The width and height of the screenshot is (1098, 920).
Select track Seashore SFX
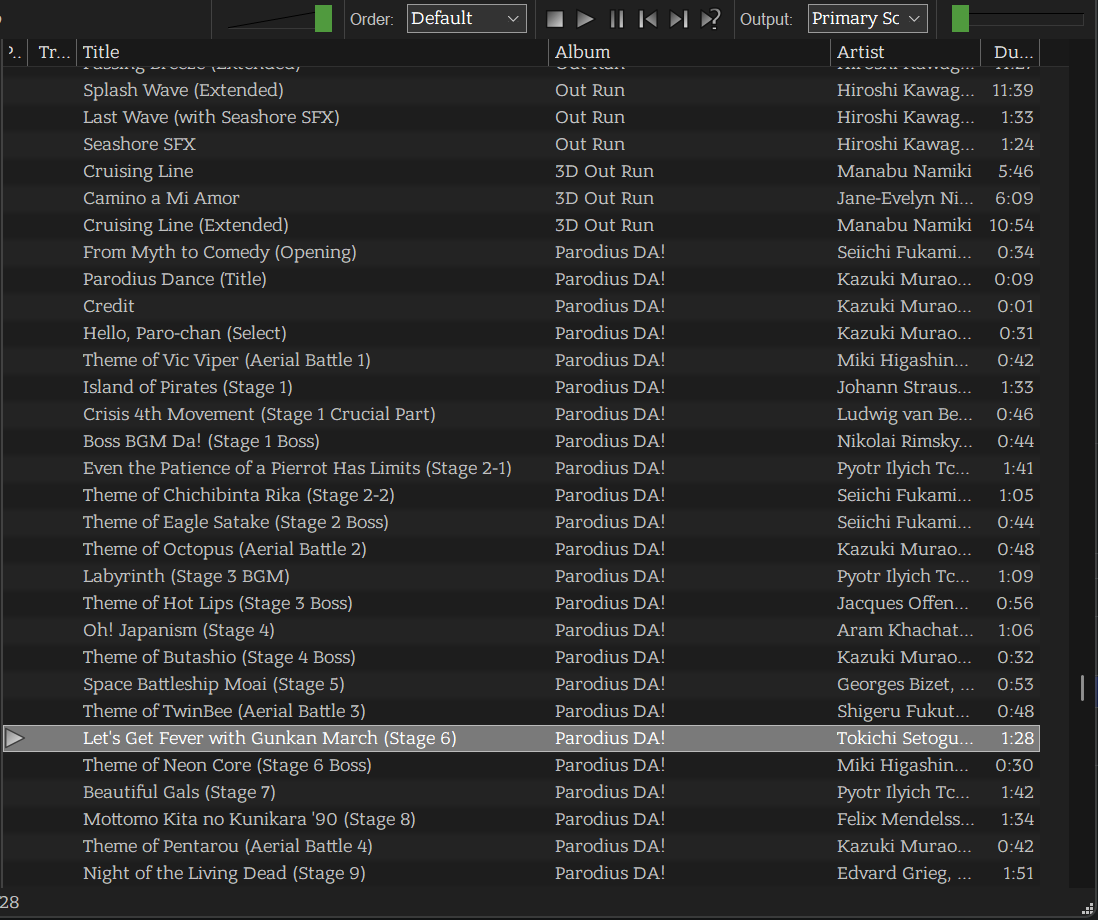(x=139, y=144)
